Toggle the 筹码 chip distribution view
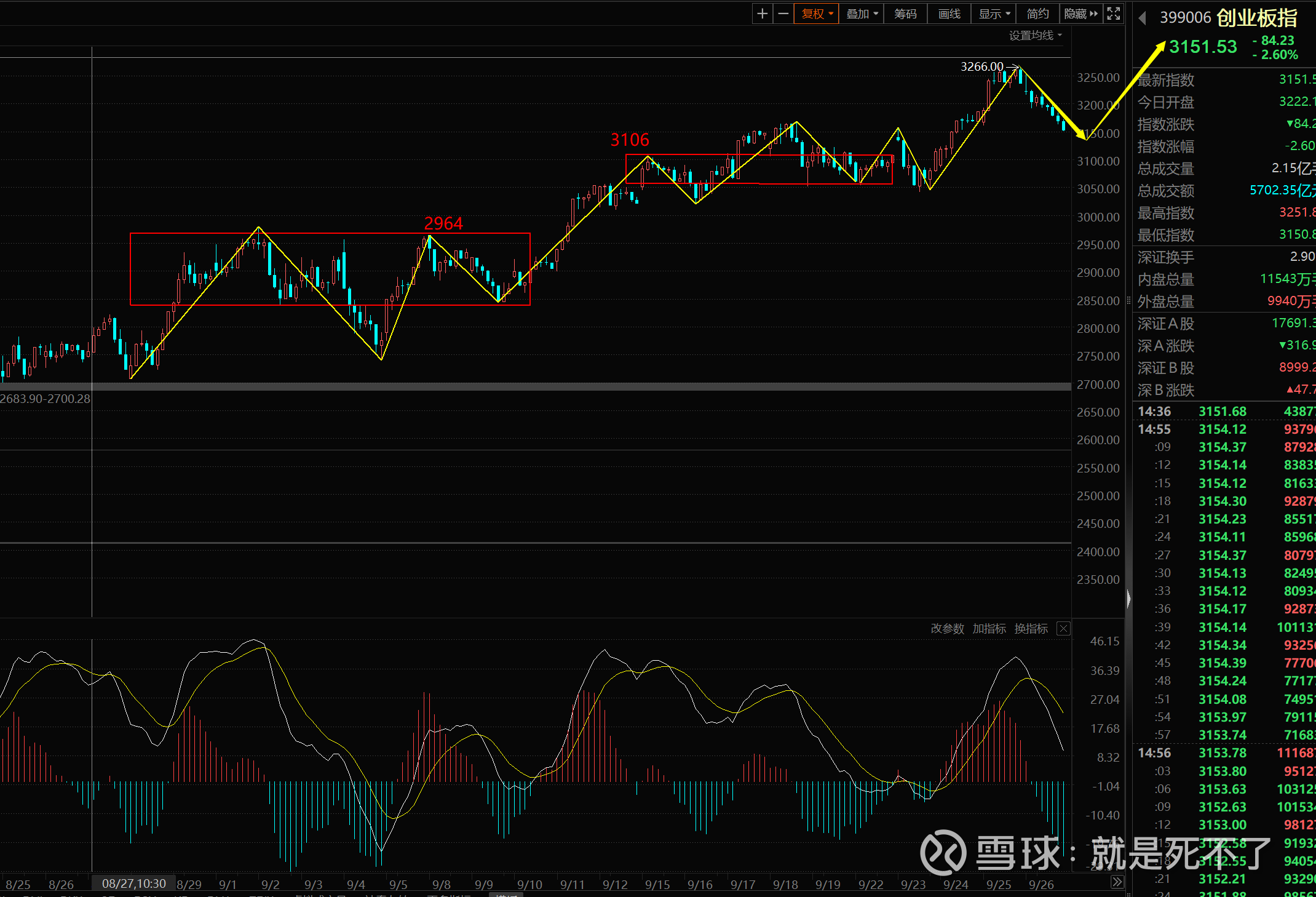This screenshot has height=897, width=1316. click(905, 14)
